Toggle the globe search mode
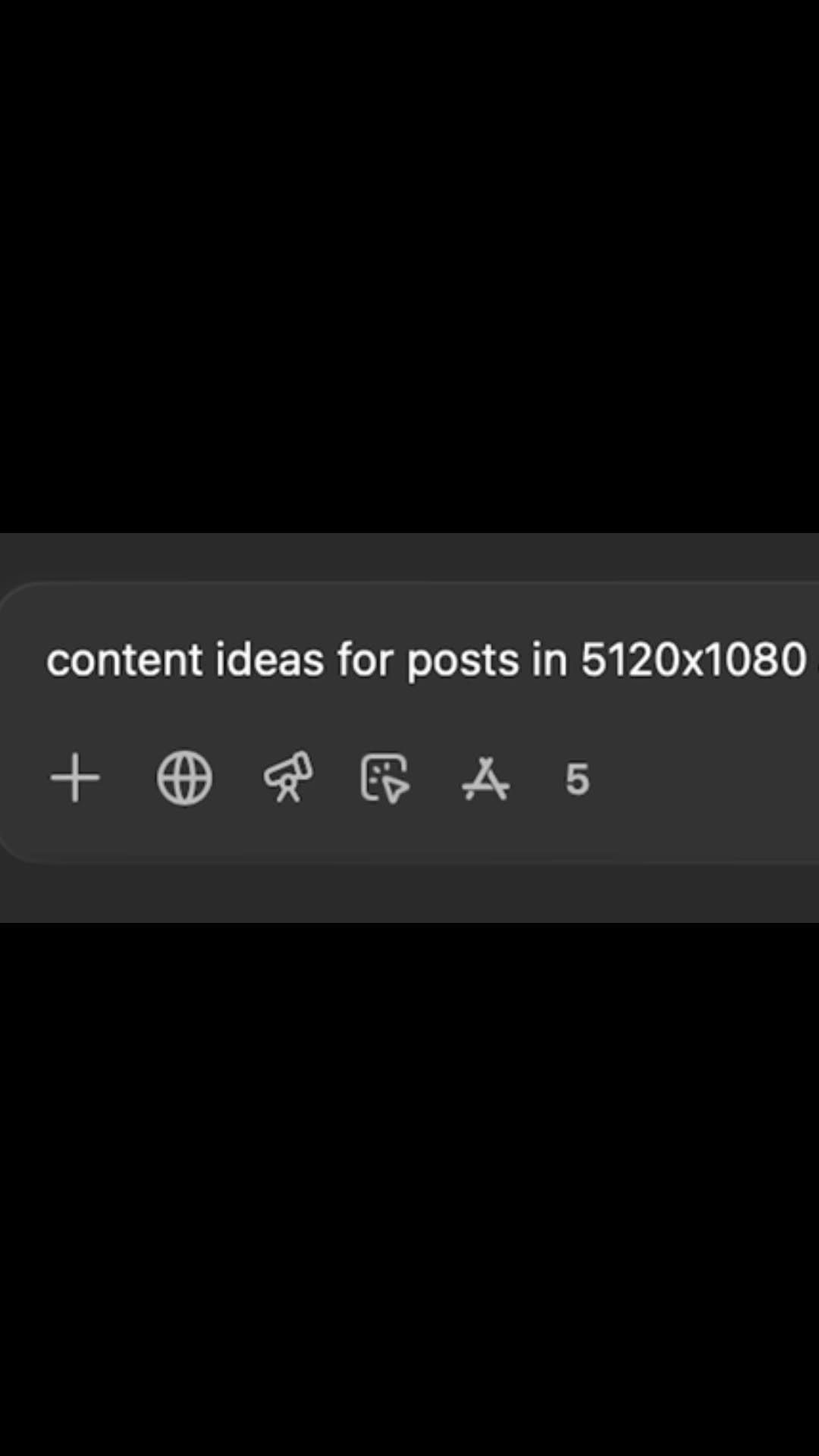The height and width of the screenshot is (1456, 819). [184, 778]
